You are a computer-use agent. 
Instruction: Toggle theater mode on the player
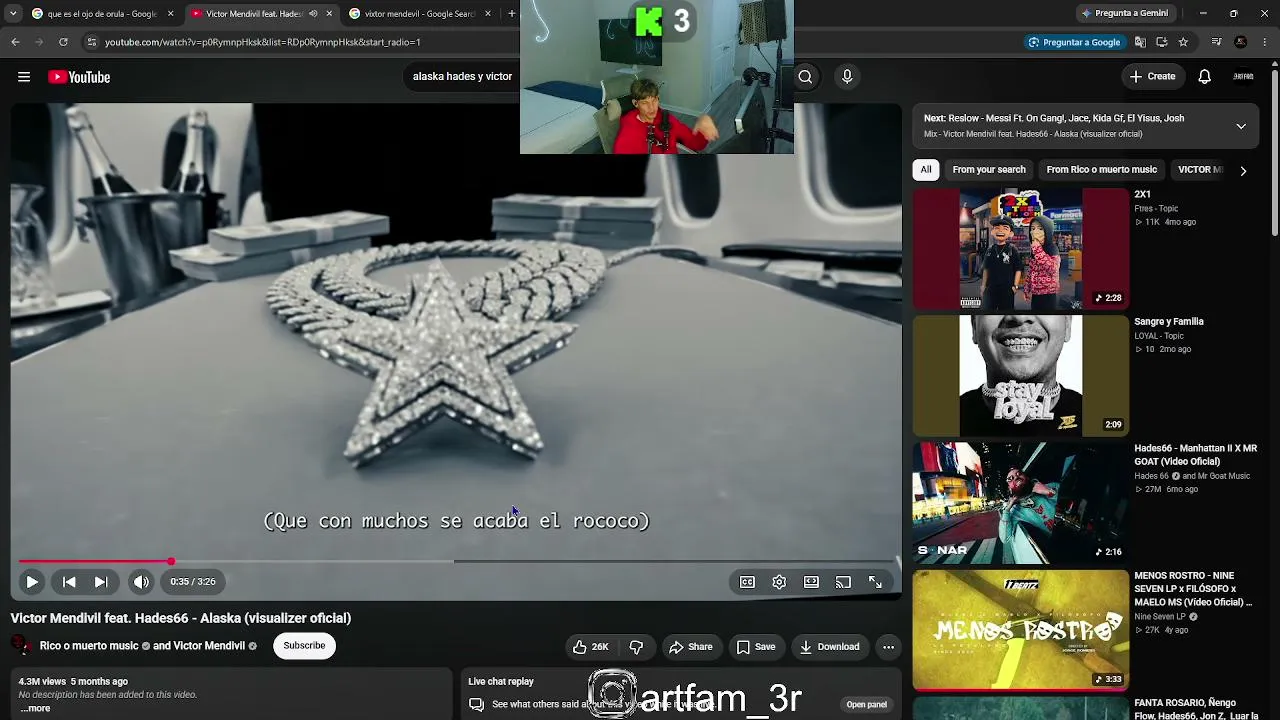pos(811,582)
